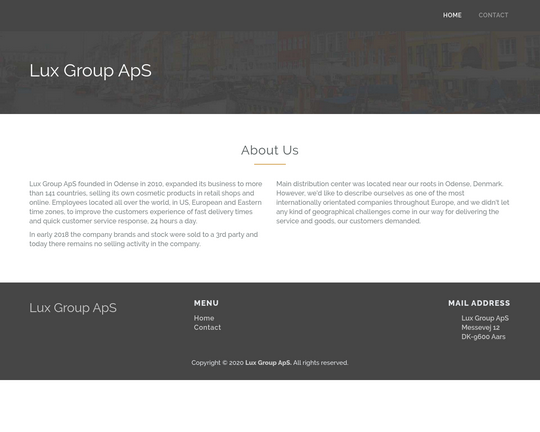This screenshot has height=432, width=540.
Task: Click paragraph about main distribution center
Action: [393, 203]
